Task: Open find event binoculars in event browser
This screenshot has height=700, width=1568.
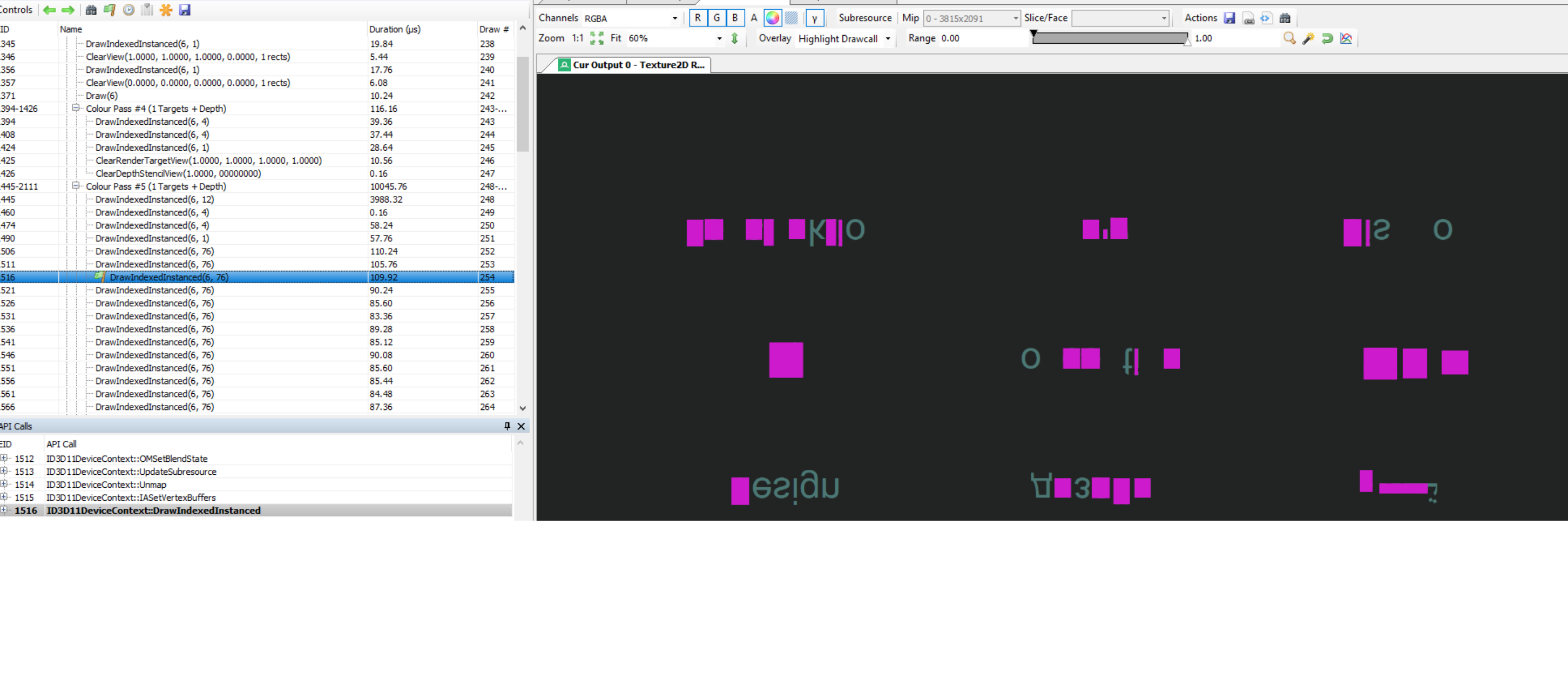Action: [91, 10]
